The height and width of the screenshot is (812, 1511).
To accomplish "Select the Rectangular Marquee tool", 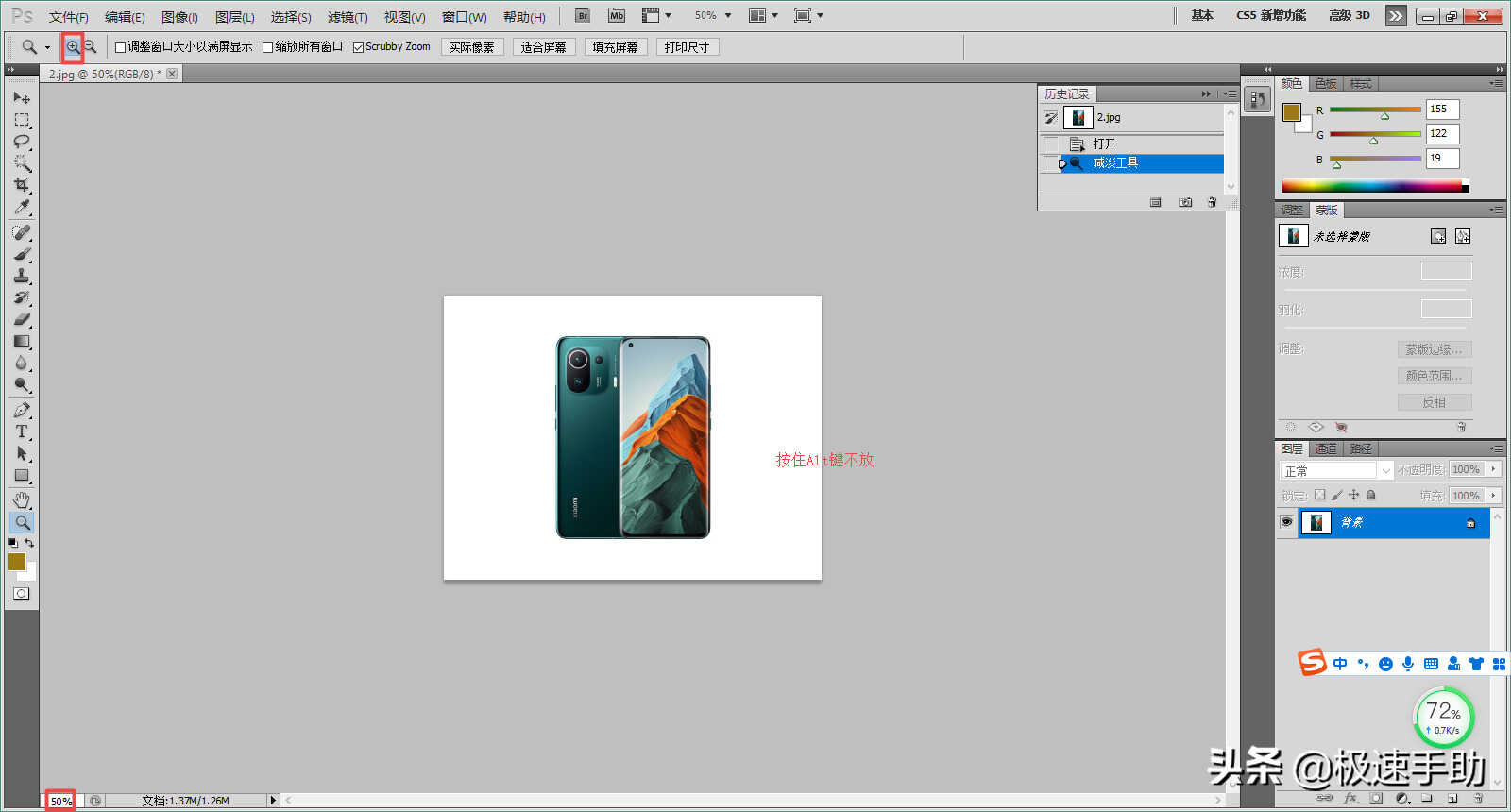I will [x=22, y=120].
